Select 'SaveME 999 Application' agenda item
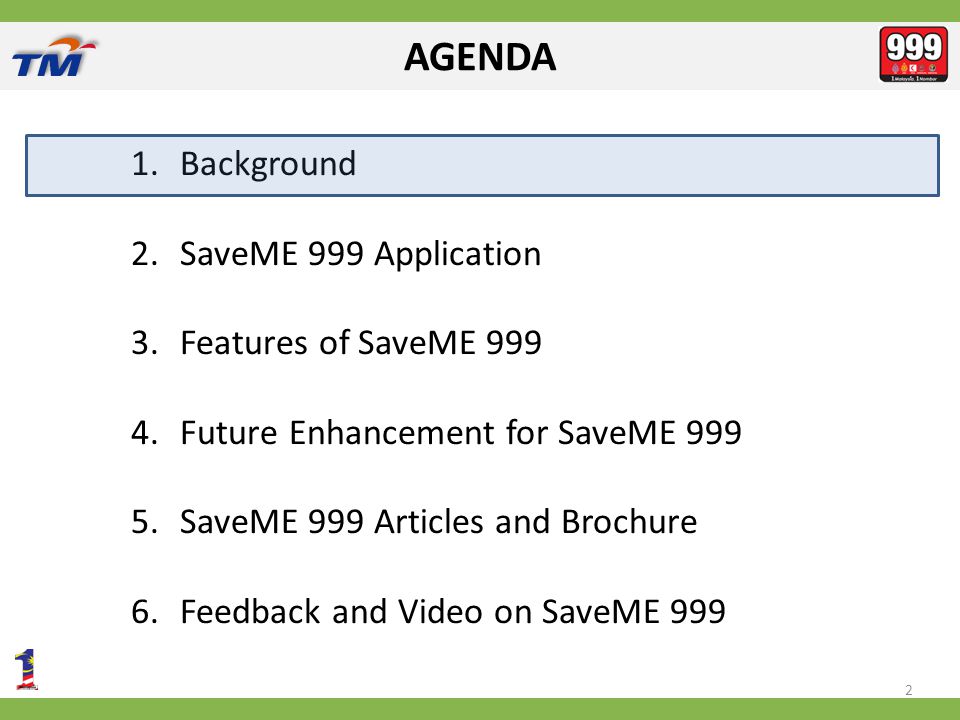 coord(336,254)
